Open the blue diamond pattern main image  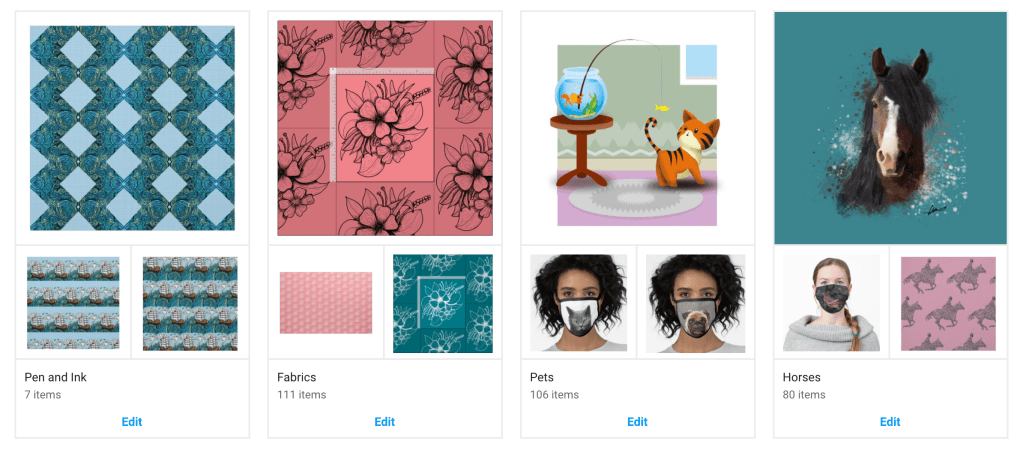point(132,128)
